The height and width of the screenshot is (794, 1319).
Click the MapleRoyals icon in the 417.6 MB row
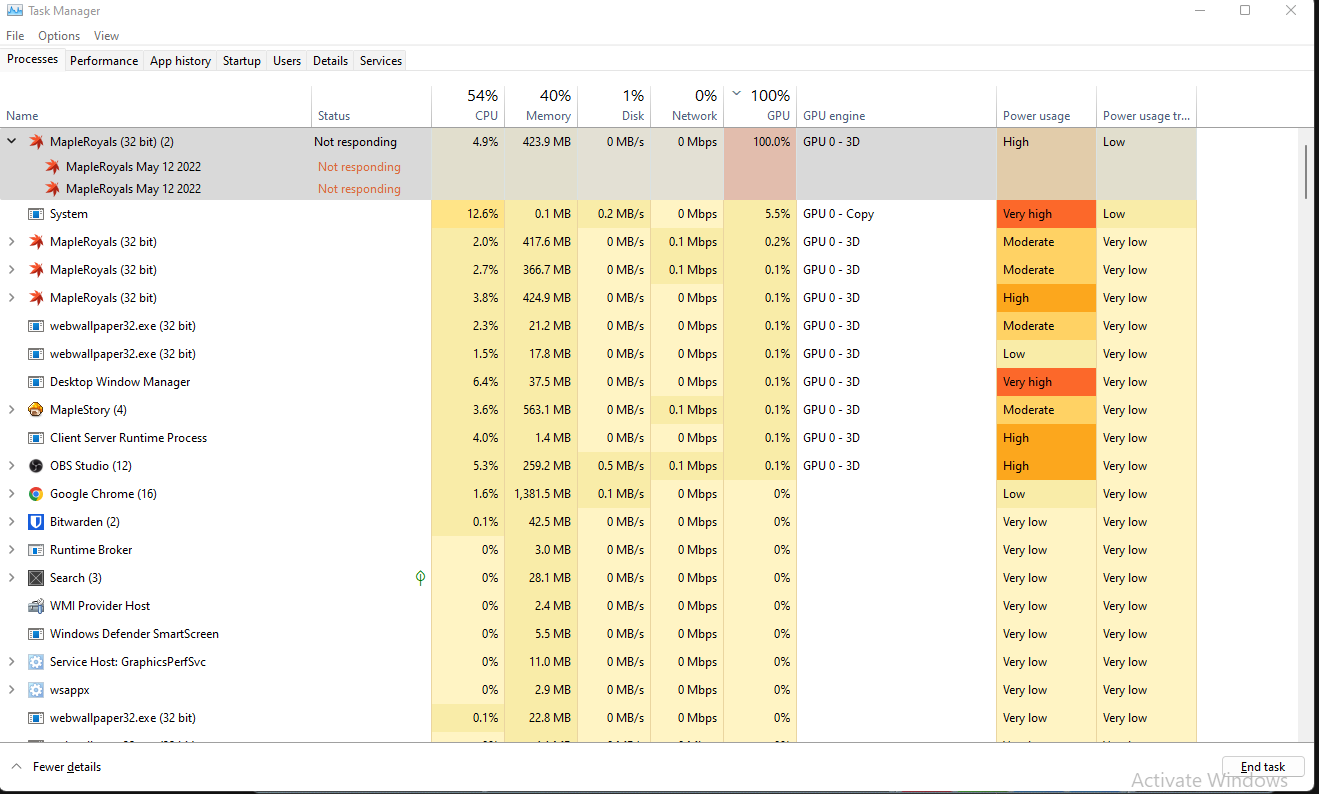pyautogui.click(x=36, y=242)
